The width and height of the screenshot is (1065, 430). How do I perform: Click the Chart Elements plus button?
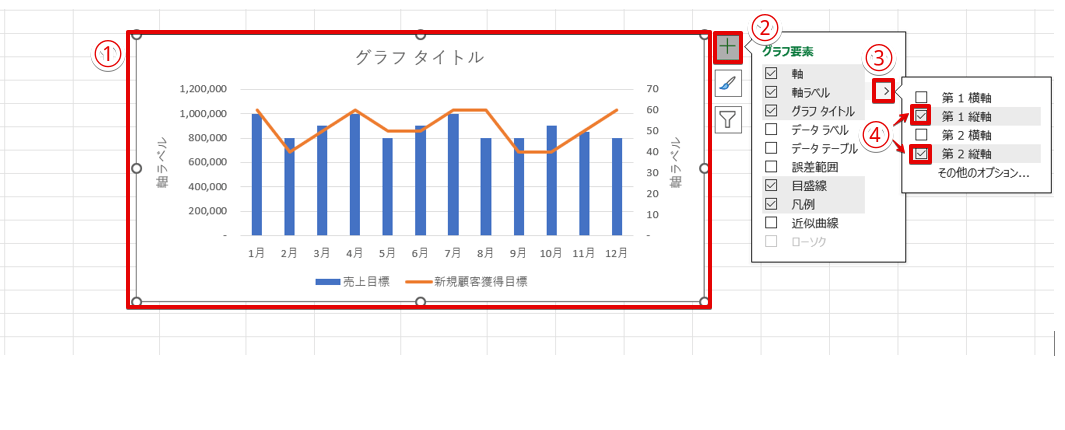click(x=728, y=47)
